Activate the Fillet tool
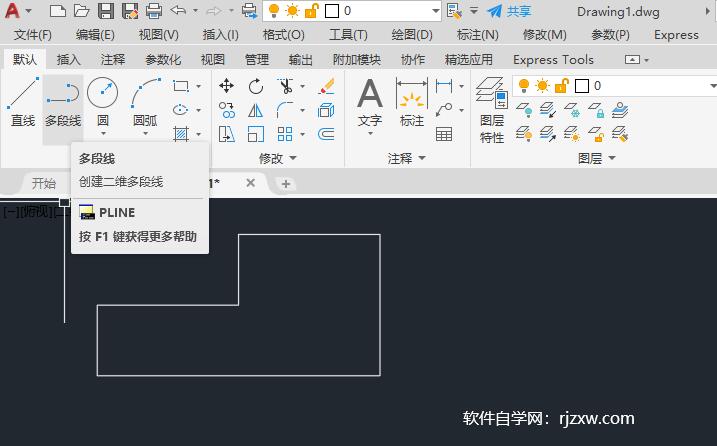 (x=285, y=110)
